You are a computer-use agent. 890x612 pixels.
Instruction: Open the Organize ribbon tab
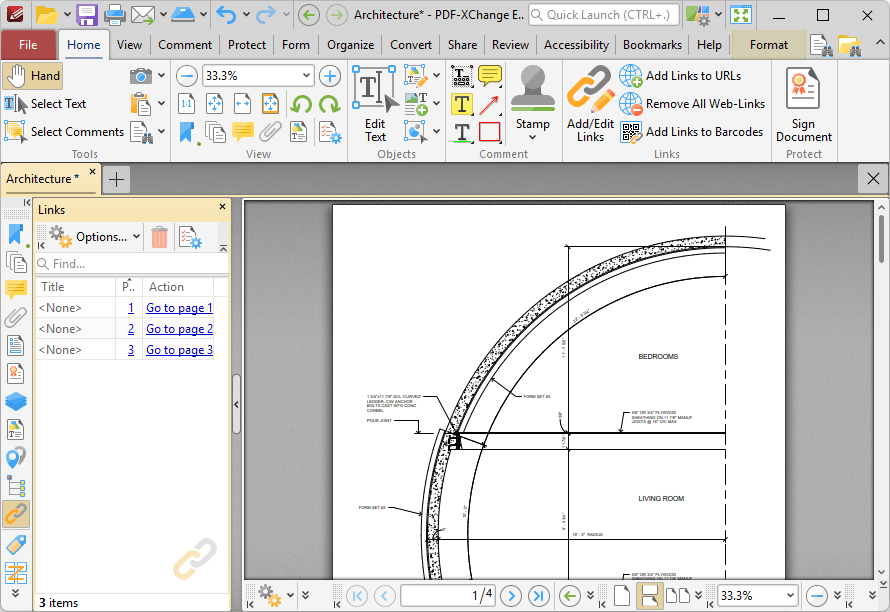350,45
